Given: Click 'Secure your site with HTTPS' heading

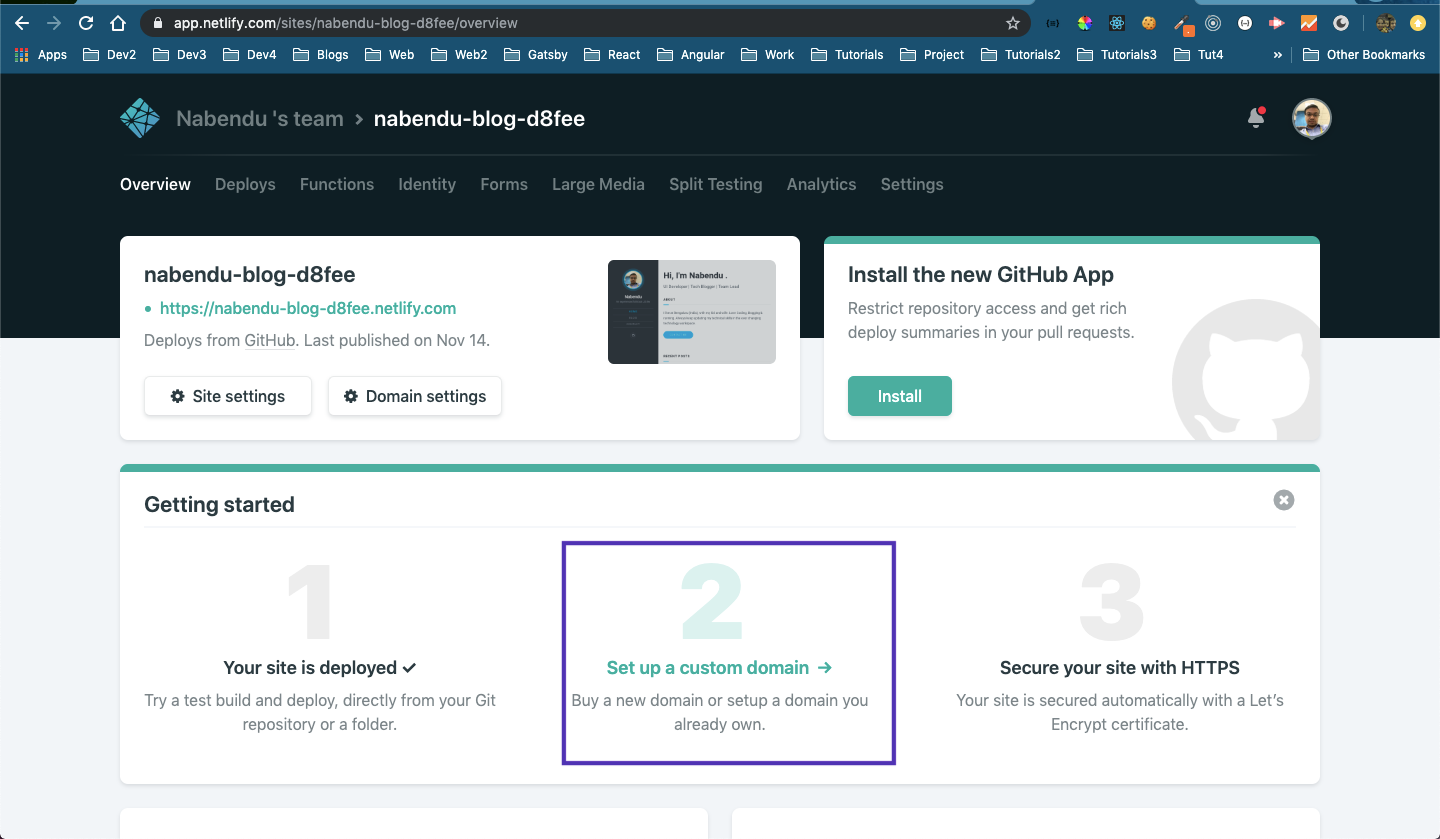Looking at the screenshot, I should pyautogui.click(x=1120, y=667).
